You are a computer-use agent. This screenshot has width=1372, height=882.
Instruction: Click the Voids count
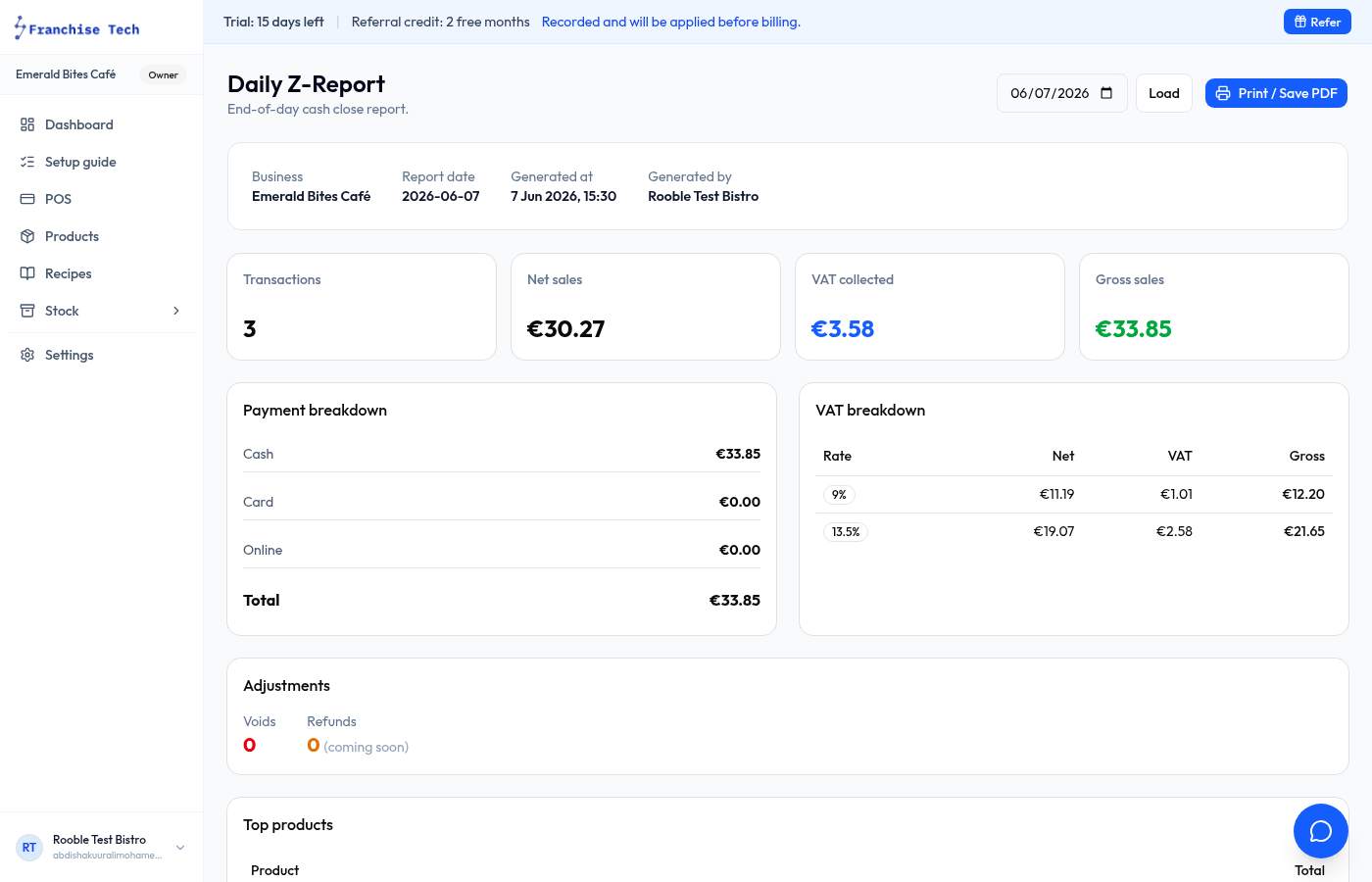tap(250, 745)
